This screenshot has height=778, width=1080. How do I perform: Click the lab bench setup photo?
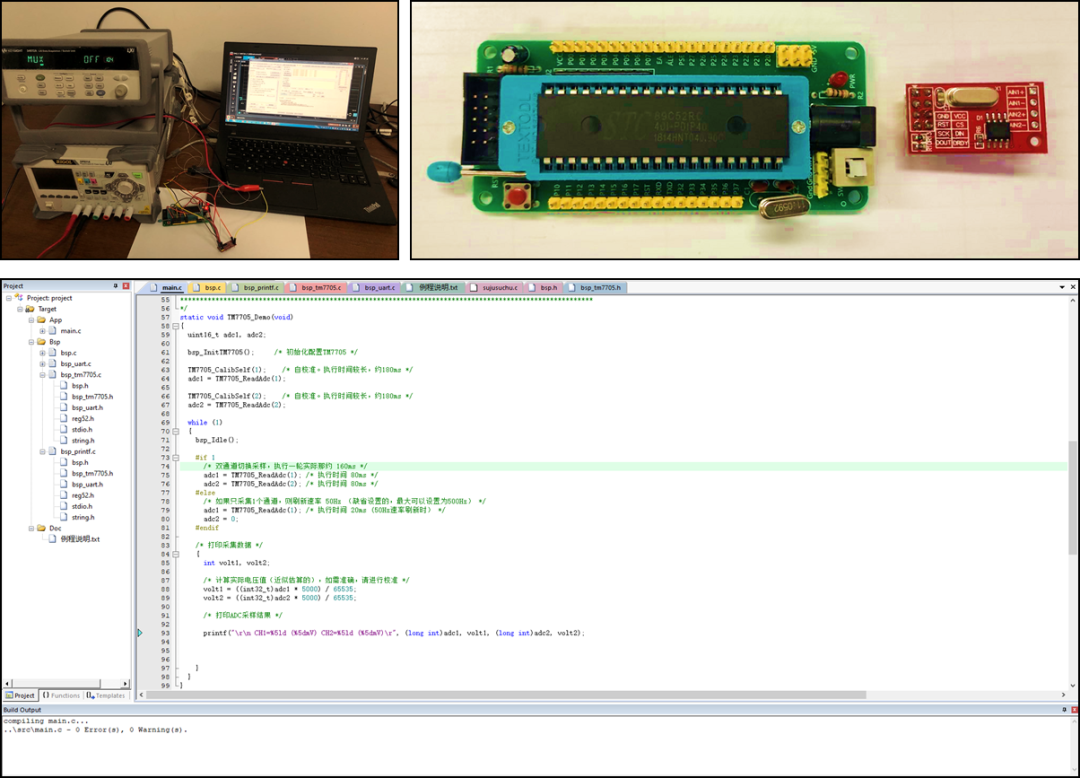click(200, 129)
